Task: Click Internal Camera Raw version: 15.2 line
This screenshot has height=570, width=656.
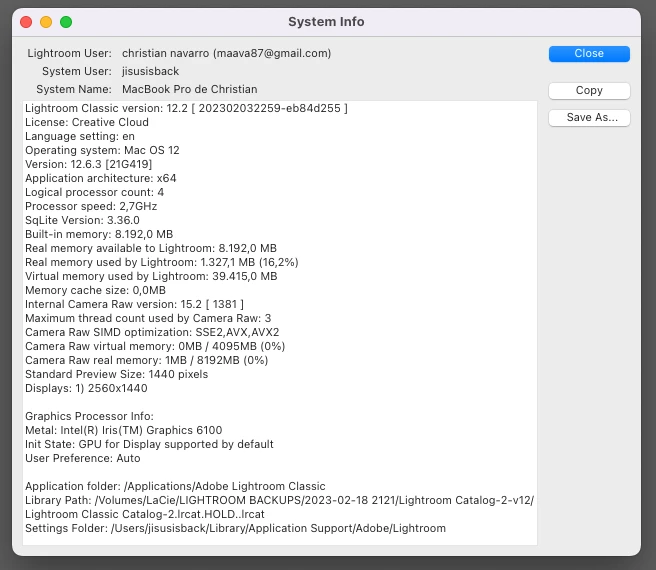Action: click(x=135, y=304)
